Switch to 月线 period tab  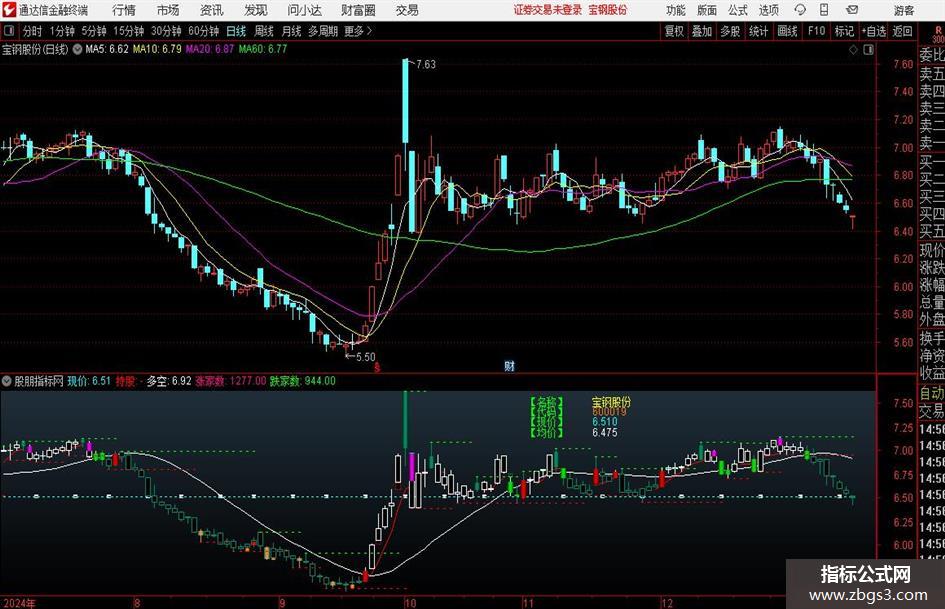coord(291,31)
